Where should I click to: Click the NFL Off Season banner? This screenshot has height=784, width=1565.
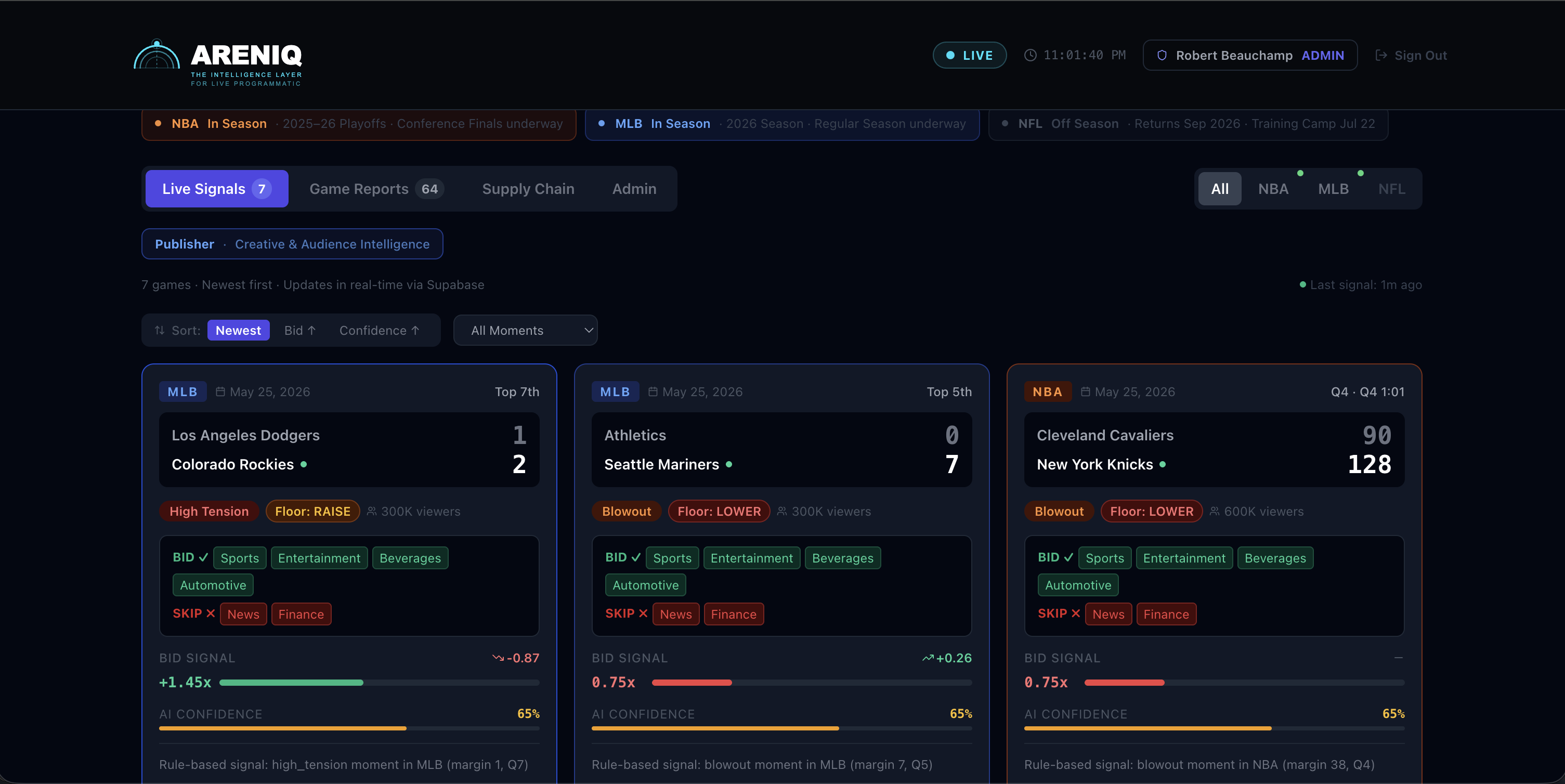point(1189,124)
